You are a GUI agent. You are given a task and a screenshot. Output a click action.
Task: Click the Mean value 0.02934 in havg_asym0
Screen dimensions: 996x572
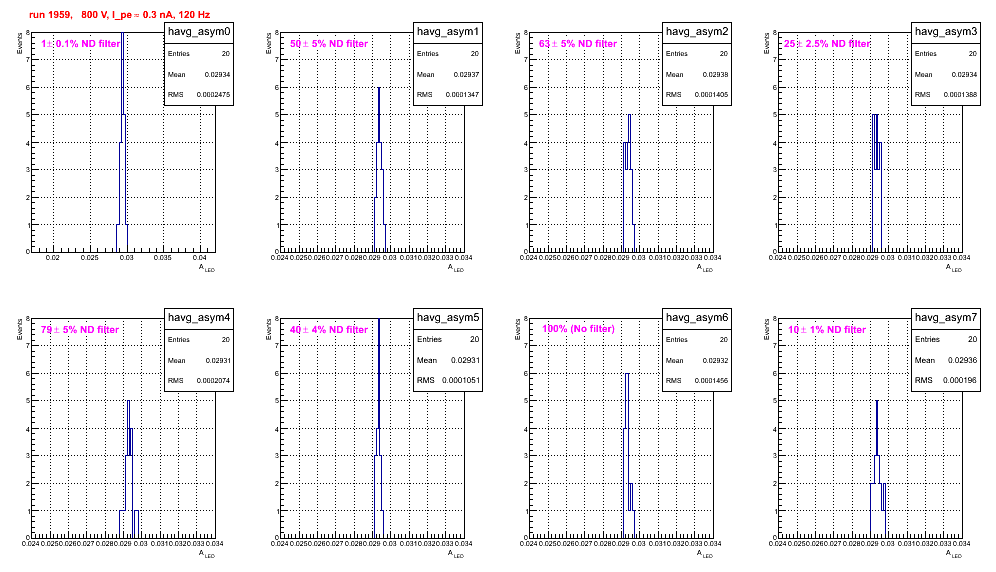click(217, 74)
